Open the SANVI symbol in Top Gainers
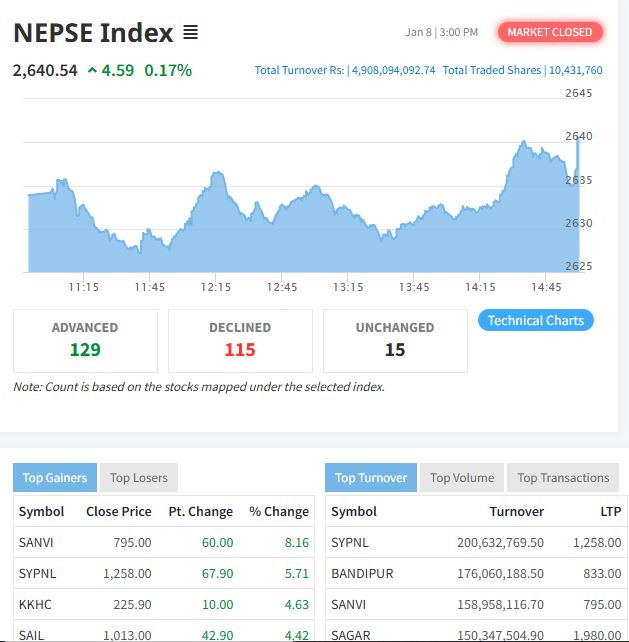 (x=36, y=542)
